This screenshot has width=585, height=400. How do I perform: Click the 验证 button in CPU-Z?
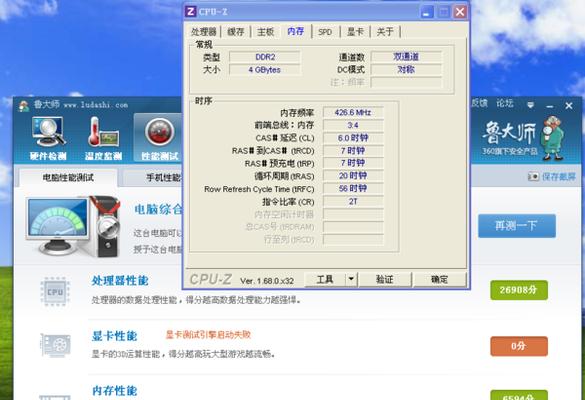tap(385, 279)
